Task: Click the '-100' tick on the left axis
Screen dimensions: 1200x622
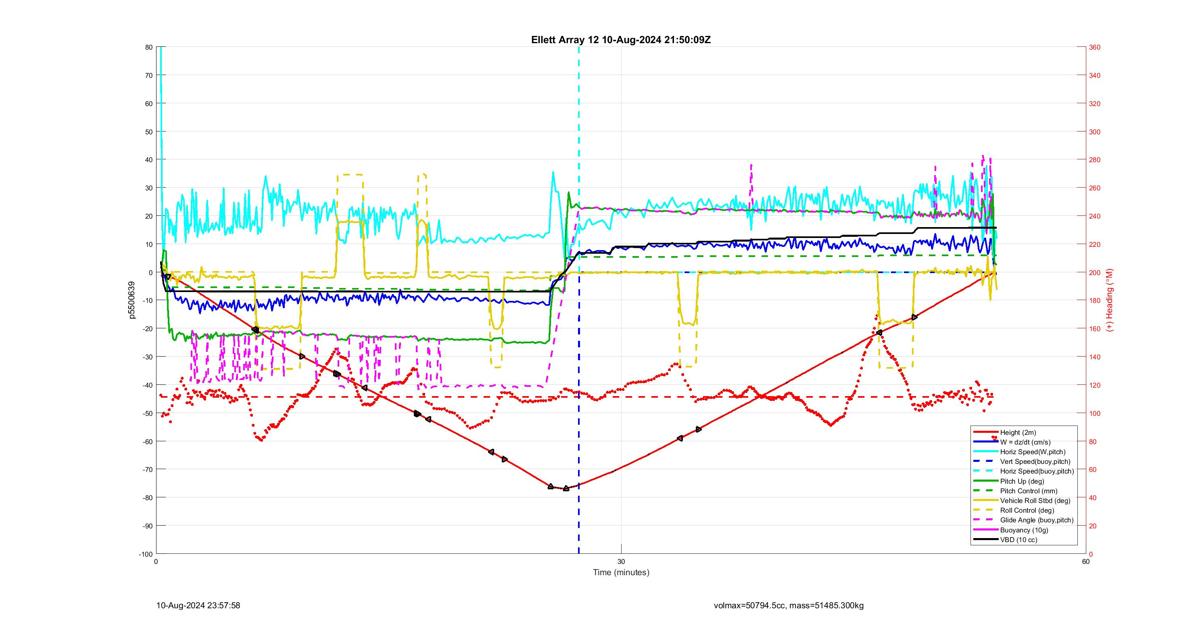Action: click(x=145, y=554)
